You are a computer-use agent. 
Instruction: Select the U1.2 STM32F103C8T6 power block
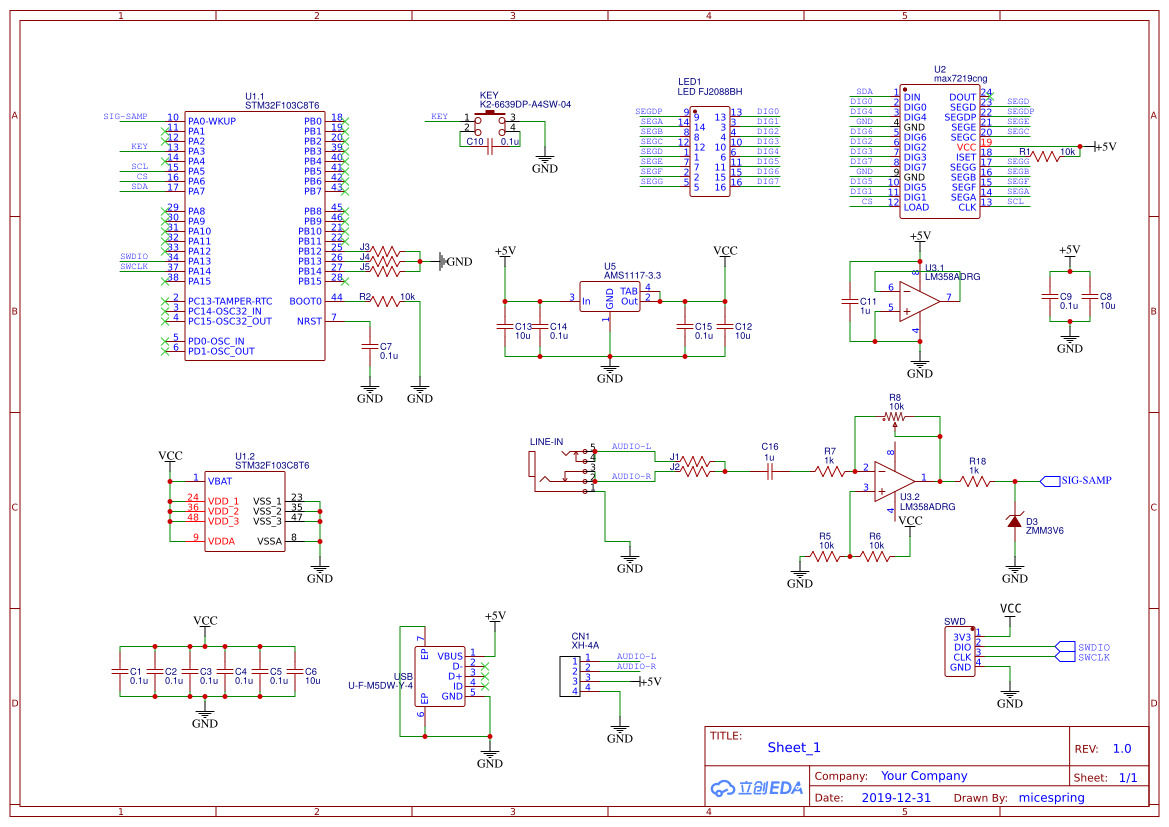[x=245, y=511]
